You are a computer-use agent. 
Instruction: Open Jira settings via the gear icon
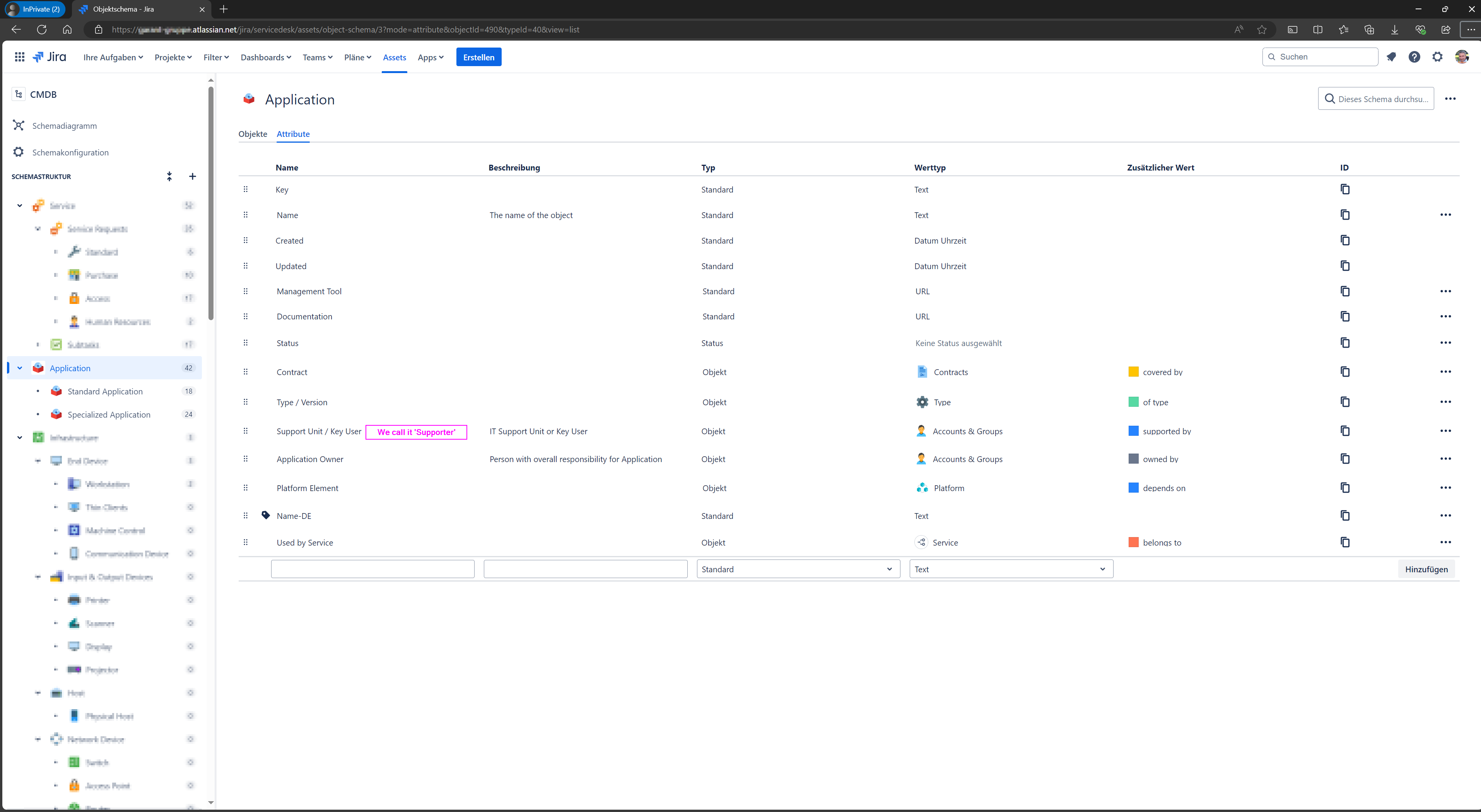coord(1438,57)
